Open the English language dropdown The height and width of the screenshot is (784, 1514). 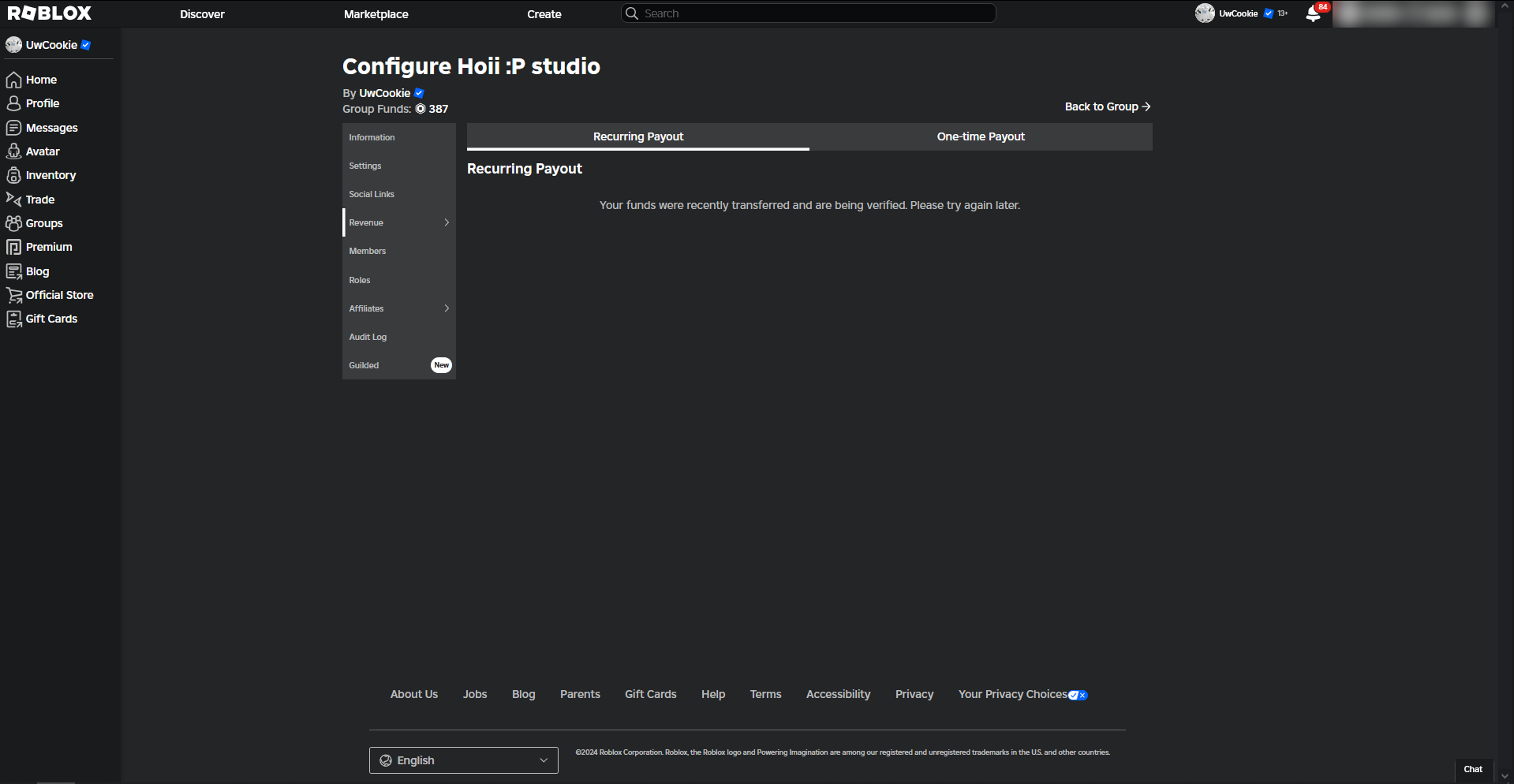[464, 760]
